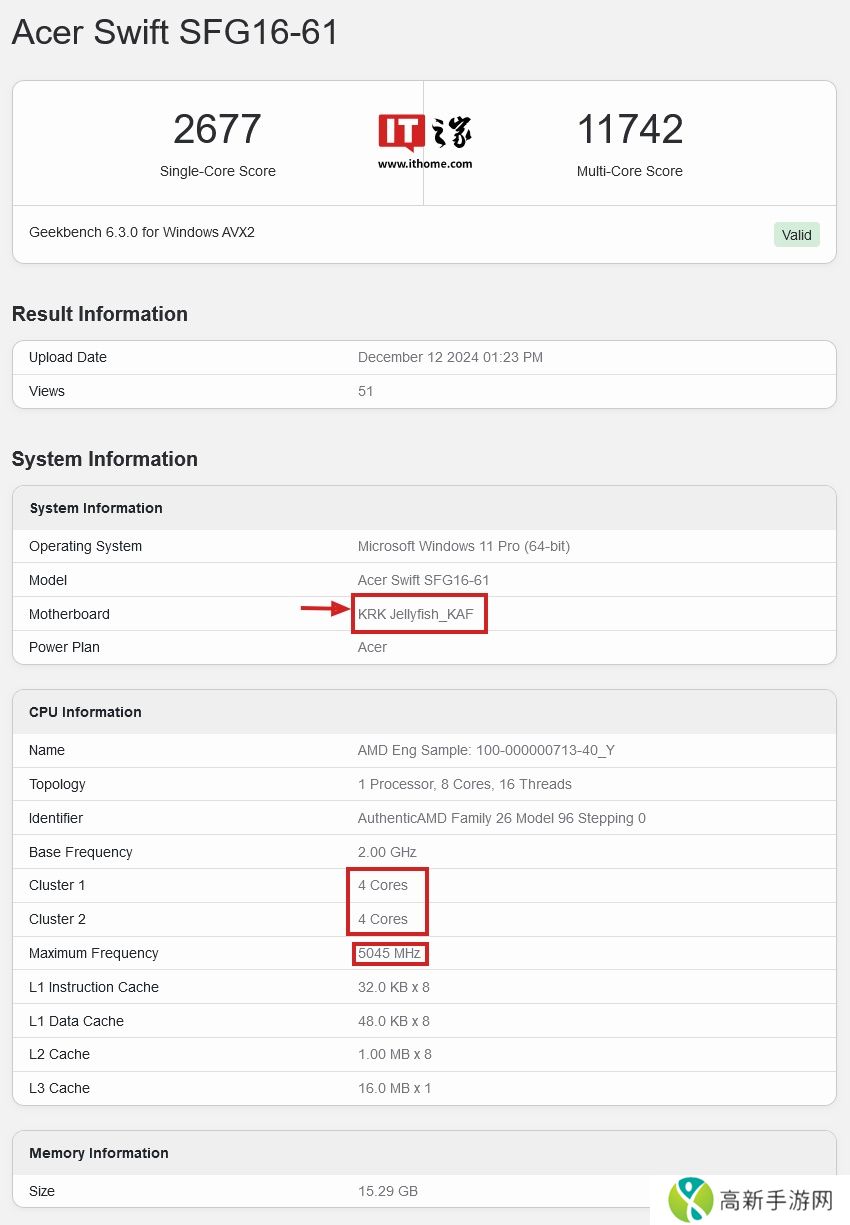Click the KRK Jellyfish_KAF motherboard value
The image size is (850, 1225).
pos(416,614)
